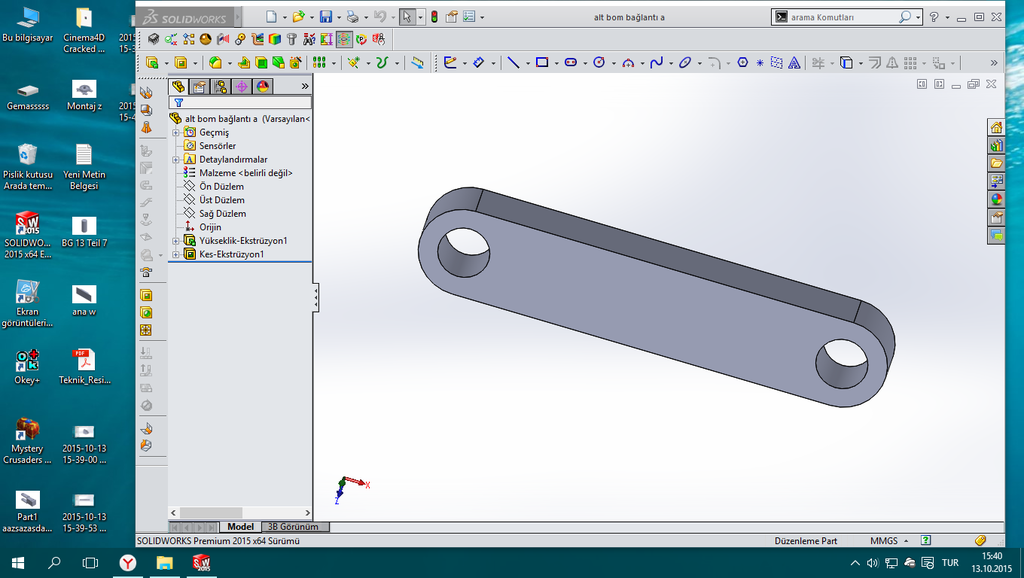1024x578 pixels.
Task: Click the Rebuild traffic light icon
Action: tap(434, 17)
